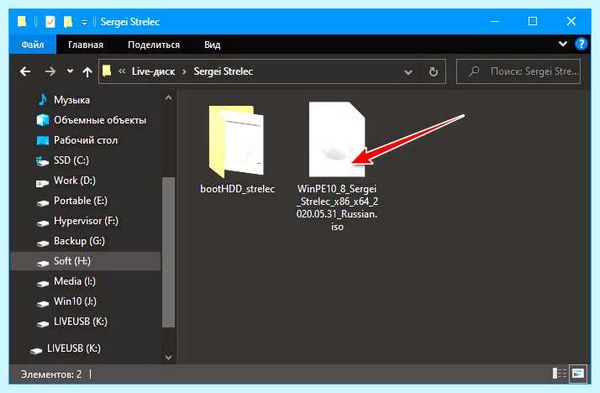This screenshot has height=393, width=600.
Task: Minimize the Sergei Strelec window
Action: point(494,21)
